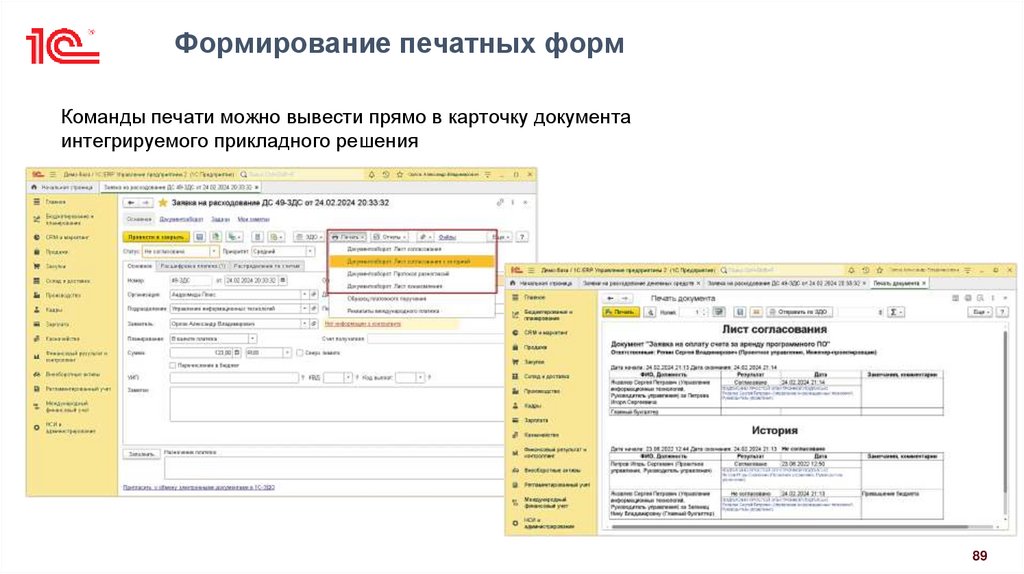Expand the Планирование dropdown
Image resolution: width=1024 pixels, height=574 pixels.
(x=252, y=338)
